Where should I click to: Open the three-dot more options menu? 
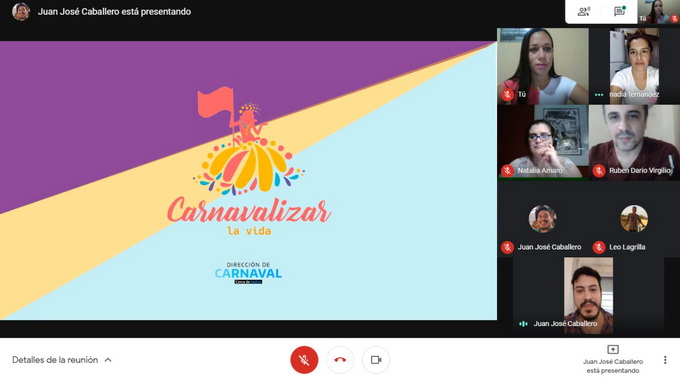[x=665, y=360]
